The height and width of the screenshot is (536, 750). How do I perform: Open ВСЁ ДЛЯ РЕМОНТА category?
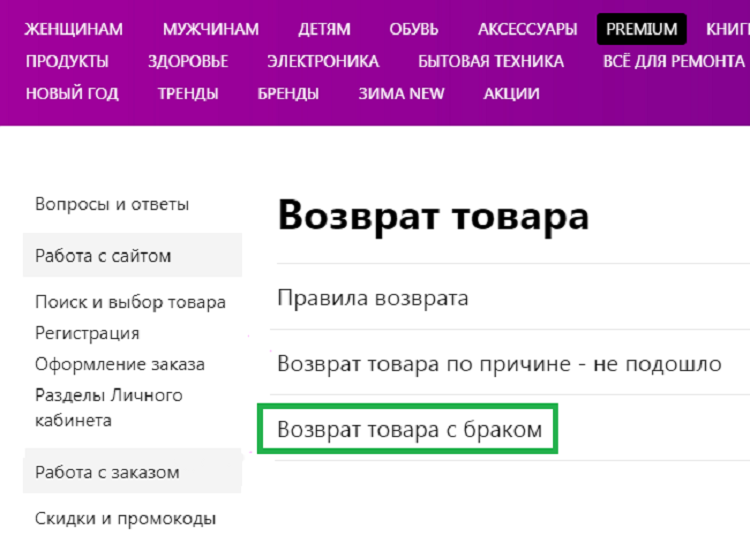673,61
